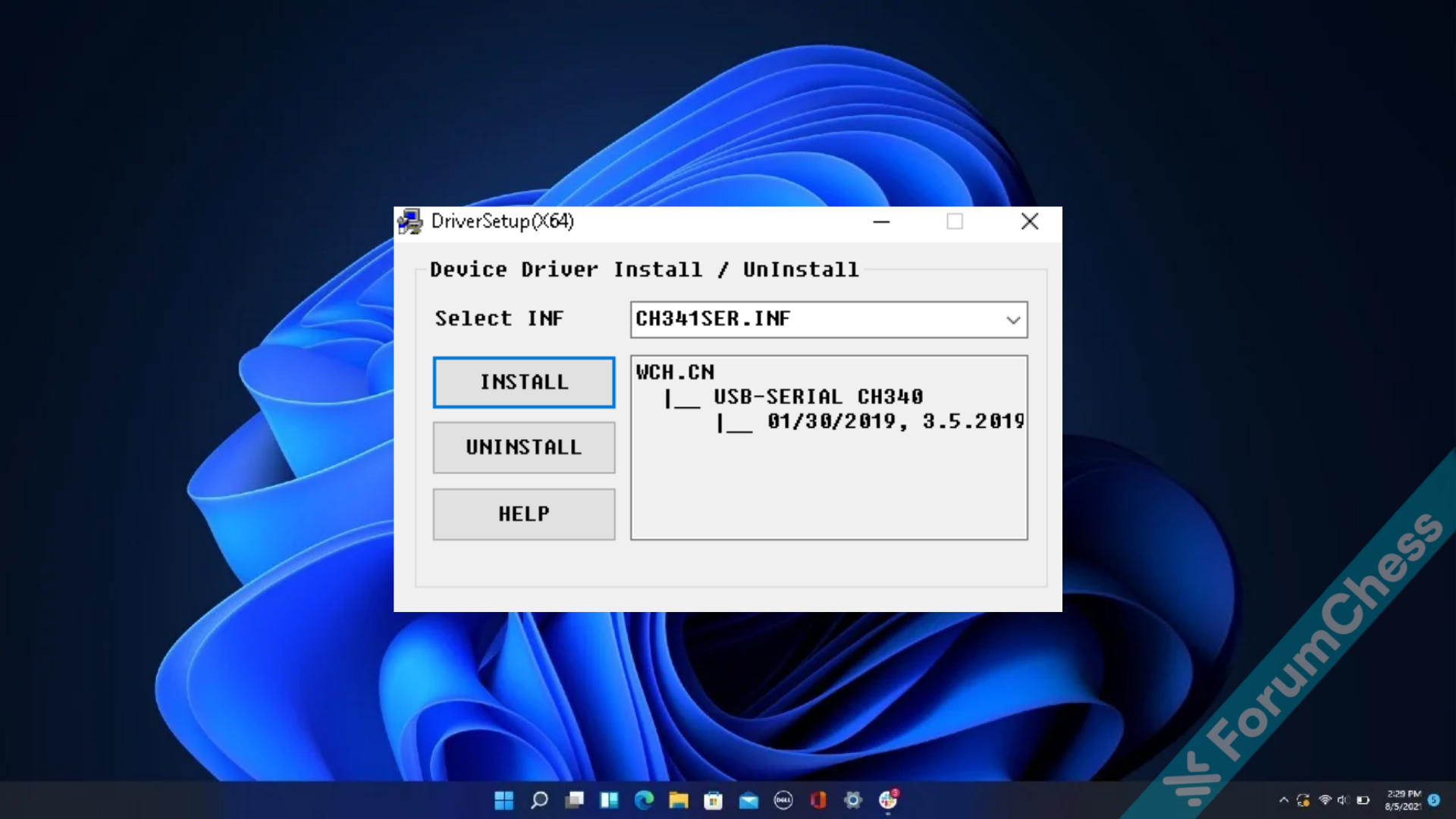Launch Microsoft Edge from taskbar

pos(644,800)
